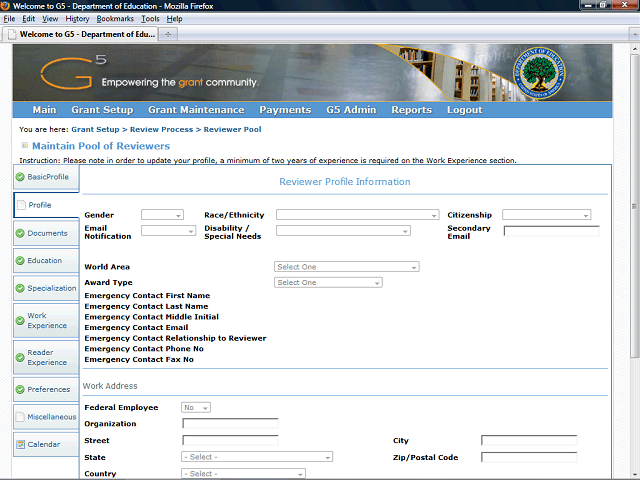Click page icon on Profile tab

coord(22,205)
